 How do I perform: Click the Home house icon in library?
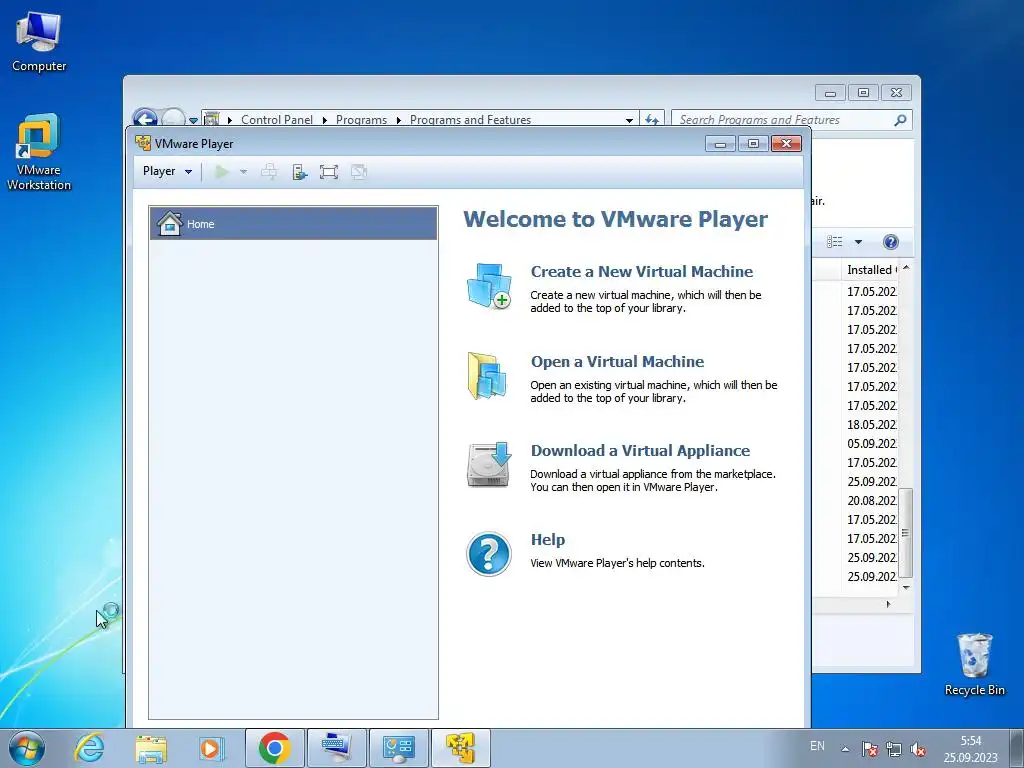pos(169,223)
